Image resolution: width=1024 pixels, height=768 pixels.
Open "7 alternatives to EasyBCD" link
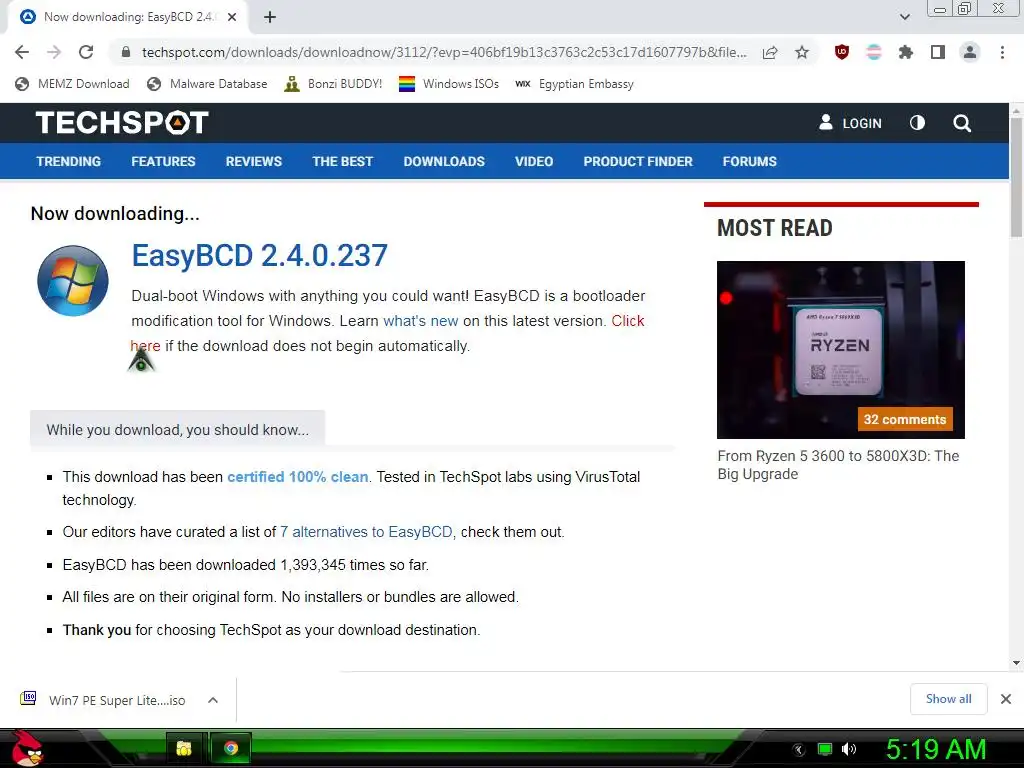pos(366,532)
